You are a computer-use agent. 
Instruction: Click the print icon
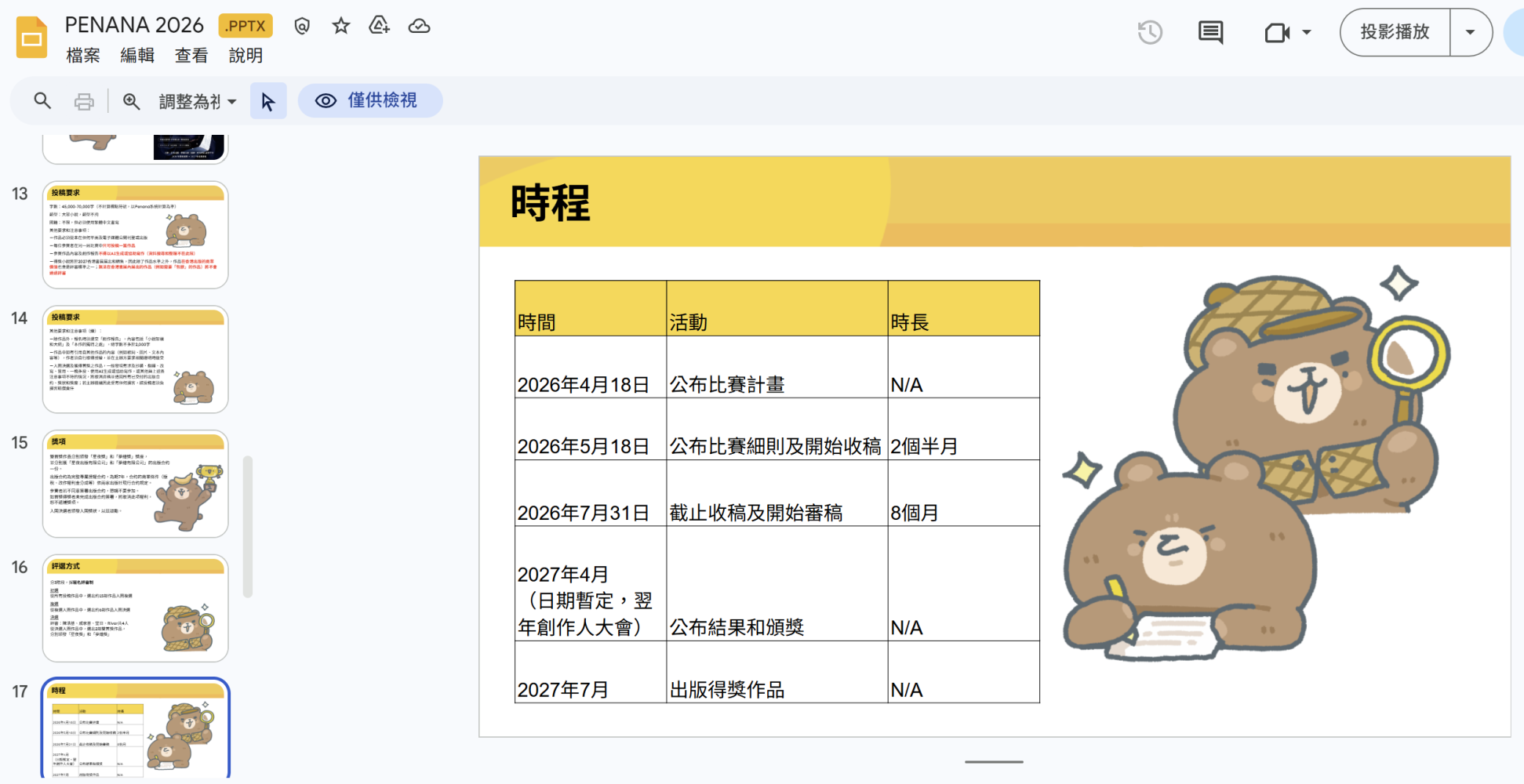84,101
